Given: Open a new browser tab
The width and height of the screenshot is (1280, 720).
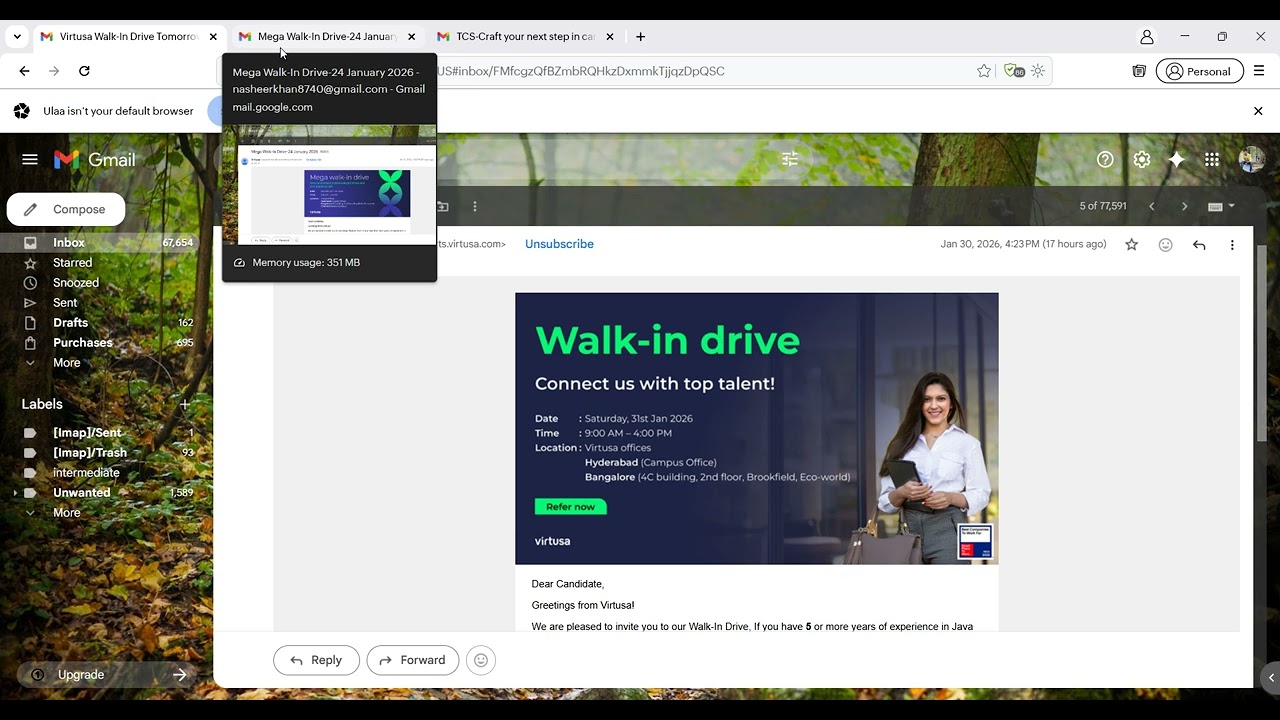Looking at the screenshot, I should (x=641, y=37).
